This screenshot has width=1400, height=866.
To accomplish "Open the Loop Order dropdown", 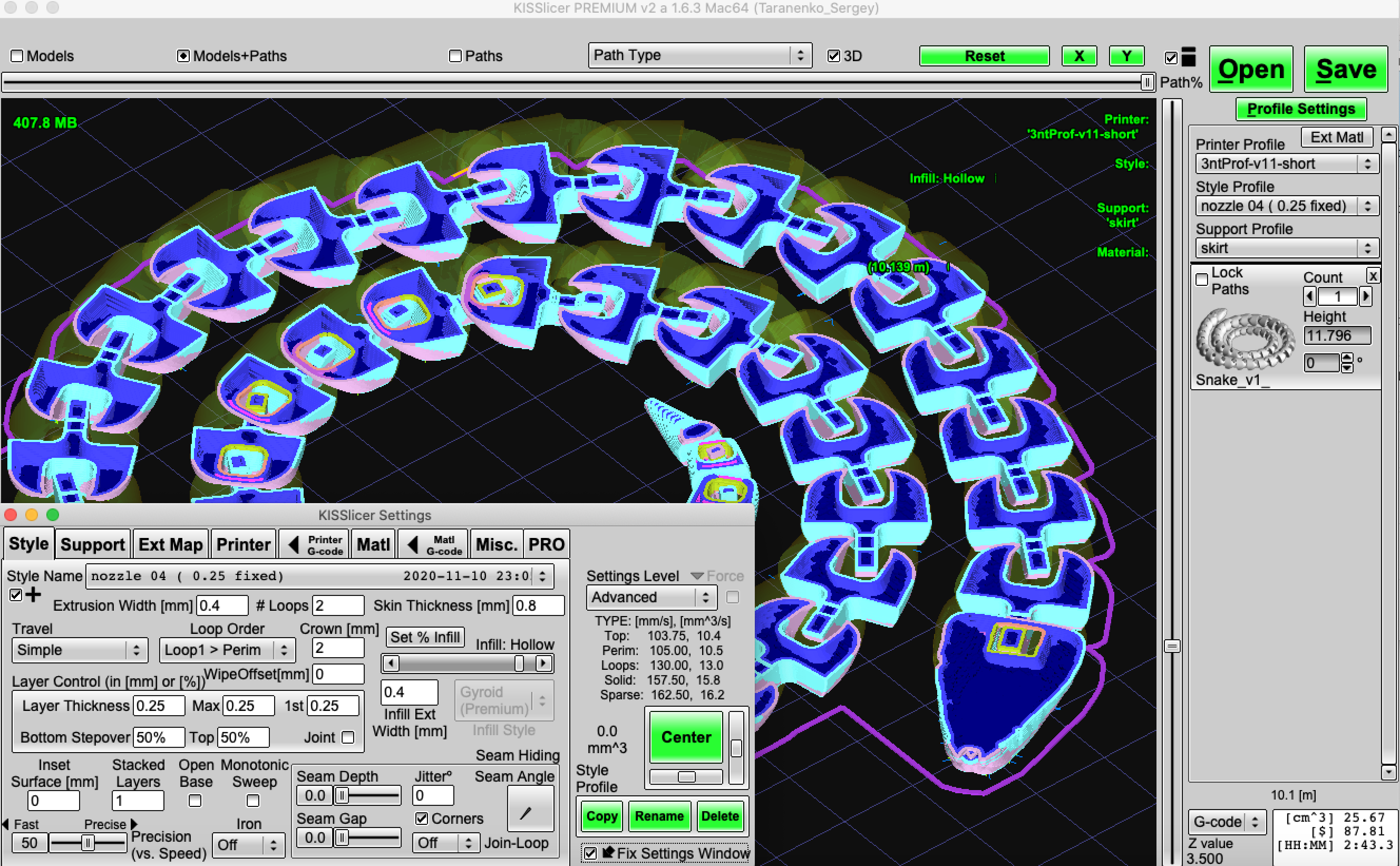I will click(226, 650).
